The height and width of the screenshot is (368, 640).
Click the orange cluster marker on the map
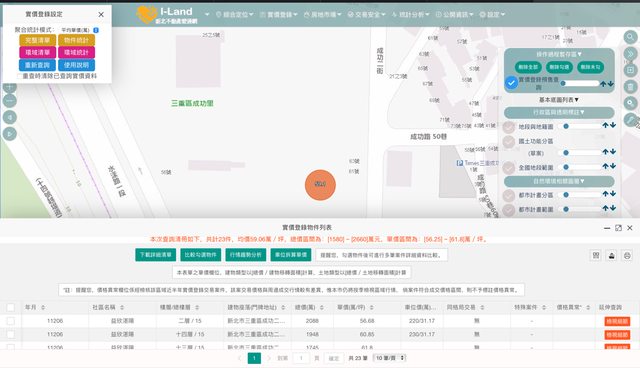point(320,185)
